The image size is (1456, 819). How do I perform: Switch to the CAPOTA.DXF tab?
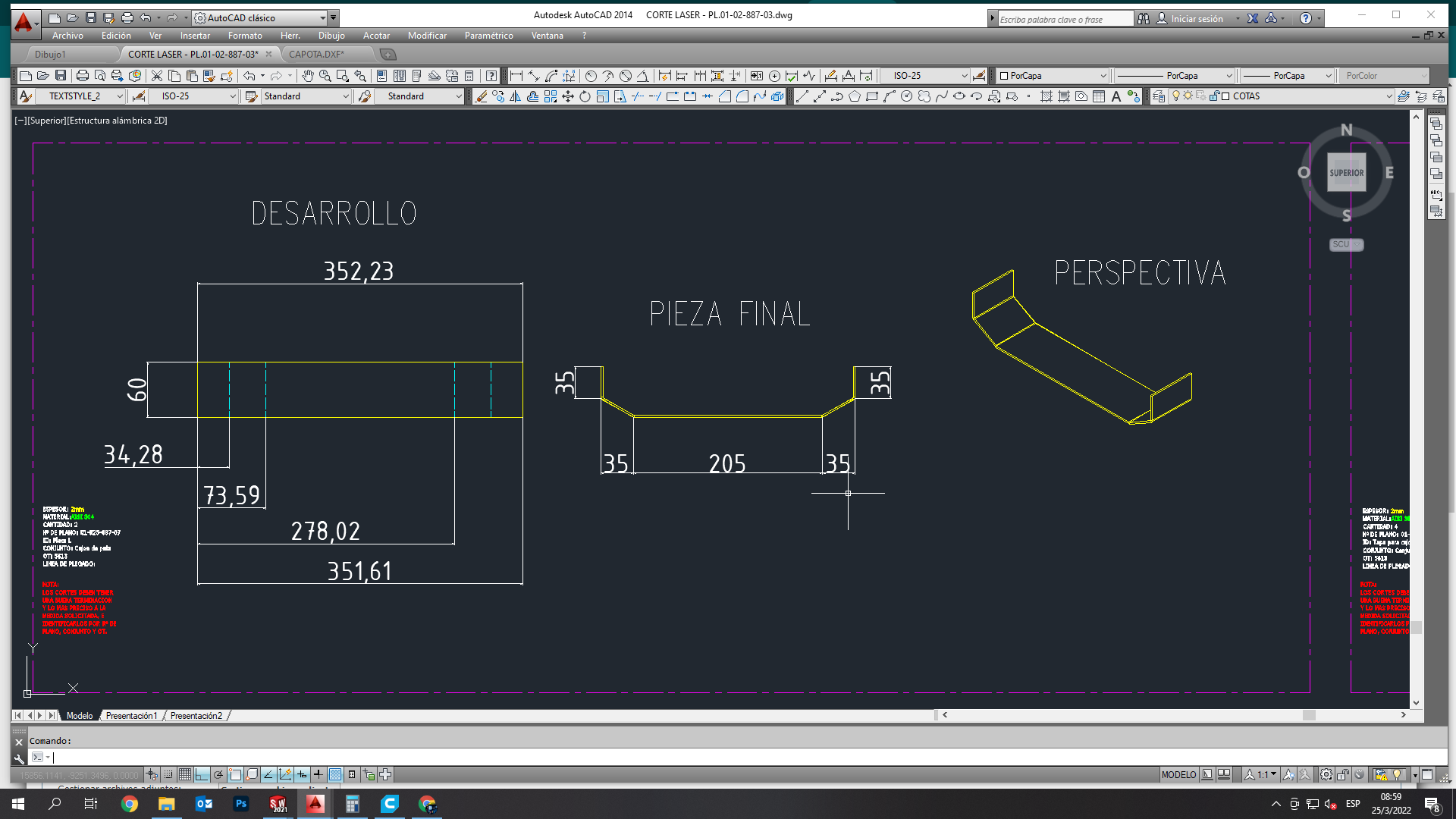(316, 54)
